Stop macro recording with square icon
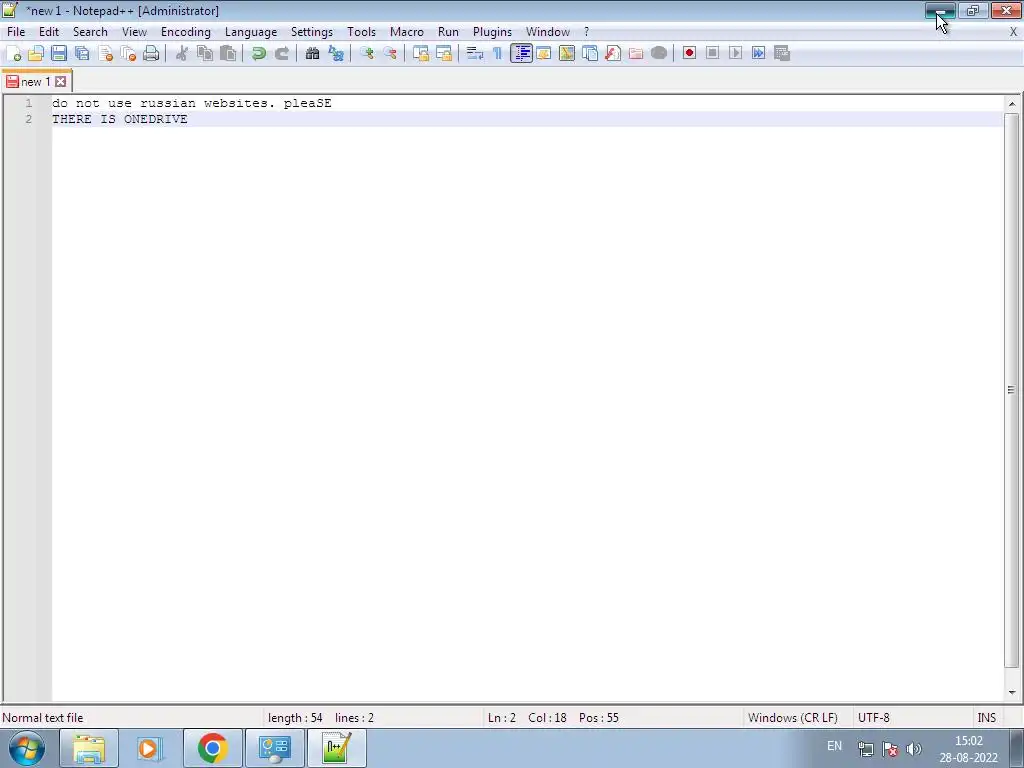 712,54
